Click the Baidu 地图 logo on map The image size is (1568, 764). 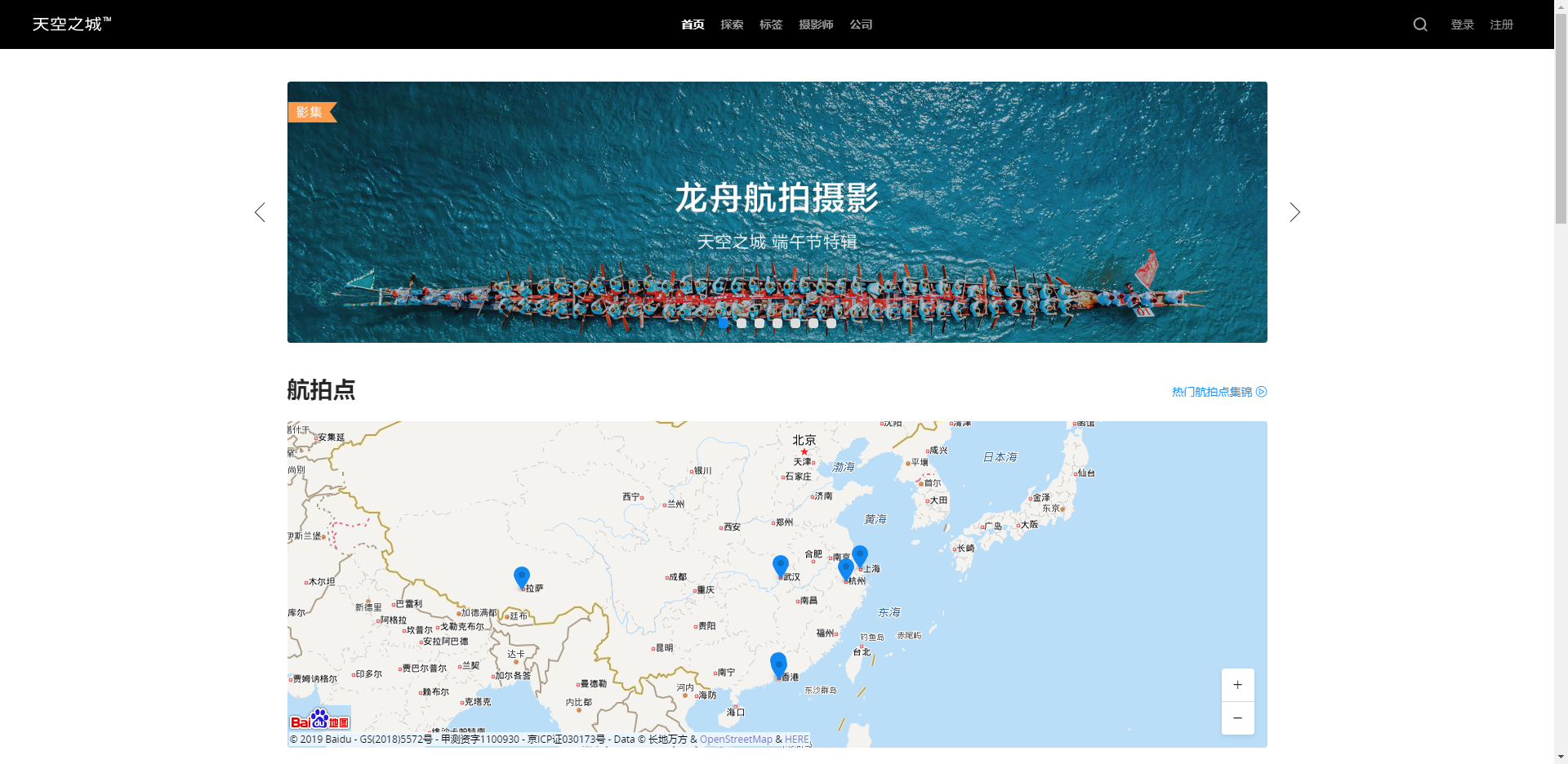(x=320, y=719)
